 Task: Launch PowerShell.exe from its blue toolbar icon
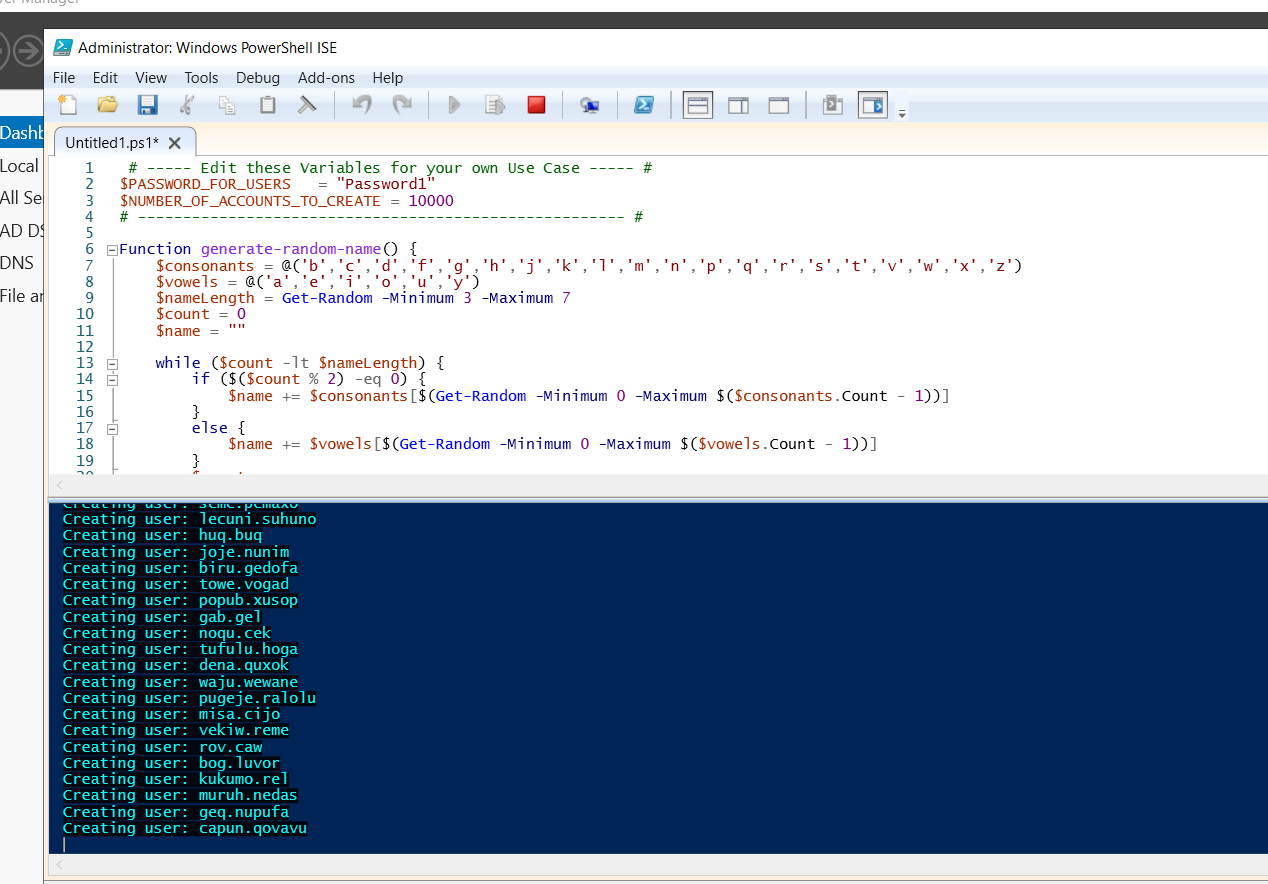[x=644, y=104]
